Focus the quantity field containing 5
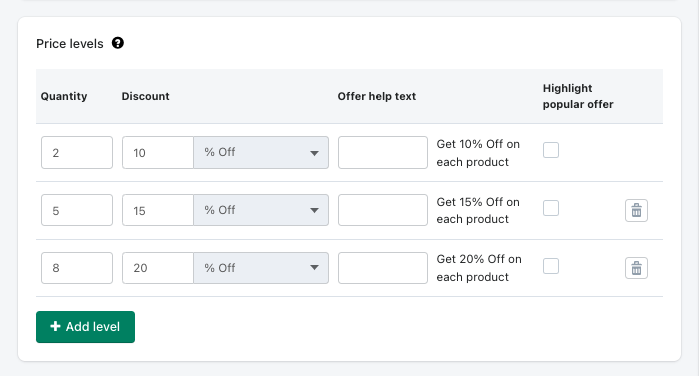This screenshot has width=699, height=376. 77,210
